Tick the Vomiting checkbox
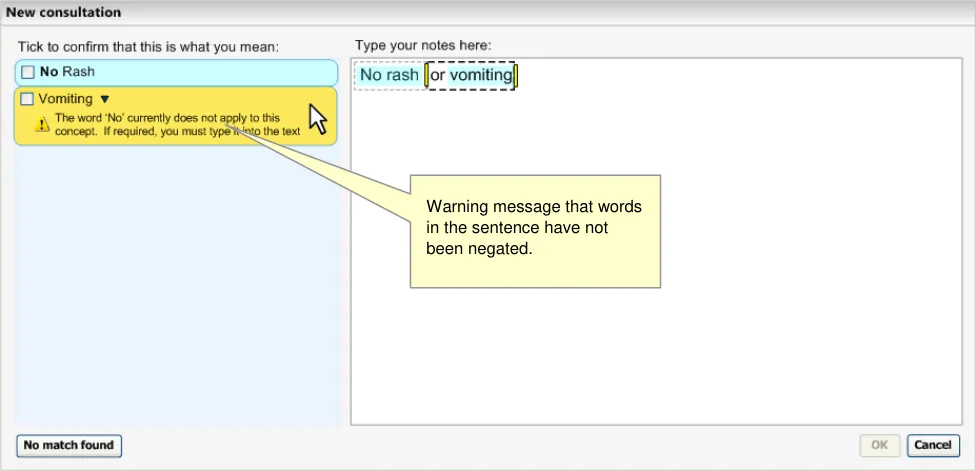The image size is (976, 471). [x=28, y=99]
